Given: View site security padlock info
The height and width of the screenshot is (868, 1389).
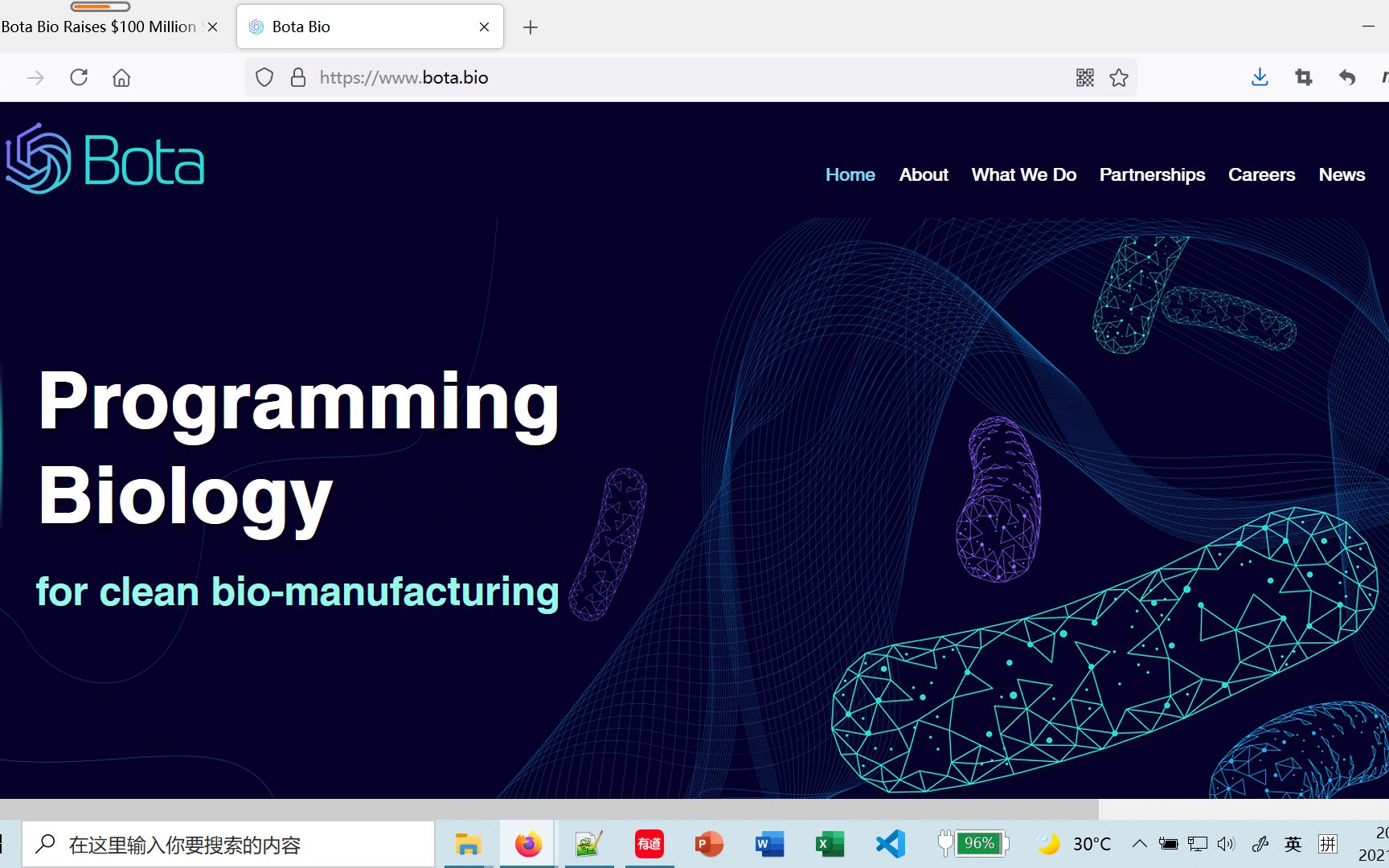Looking at the screenshot, I should click(x=298, y=77).
